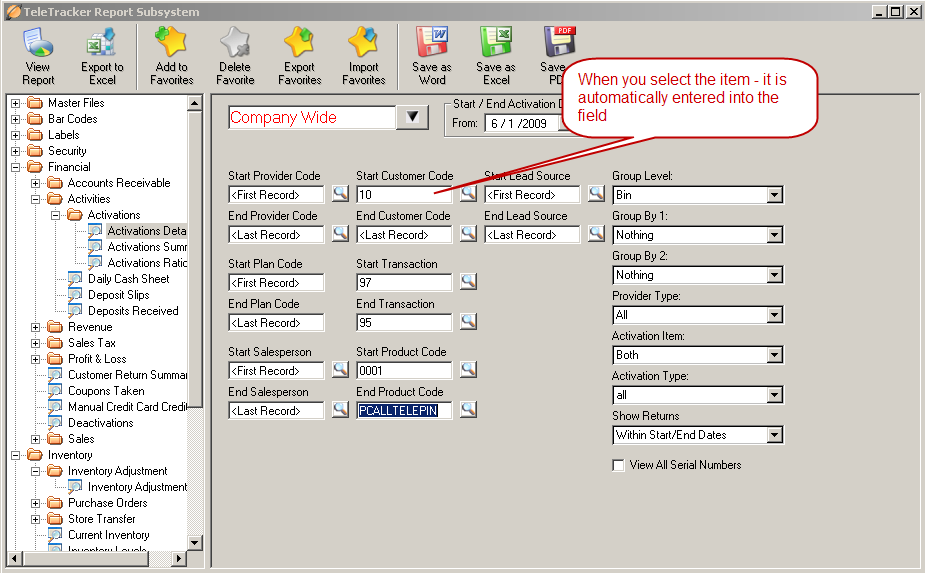The width and height of the screenshot is (925, 573).
Task: Enable View All Serial Numbers checkbox
Action: coord(619,465)
